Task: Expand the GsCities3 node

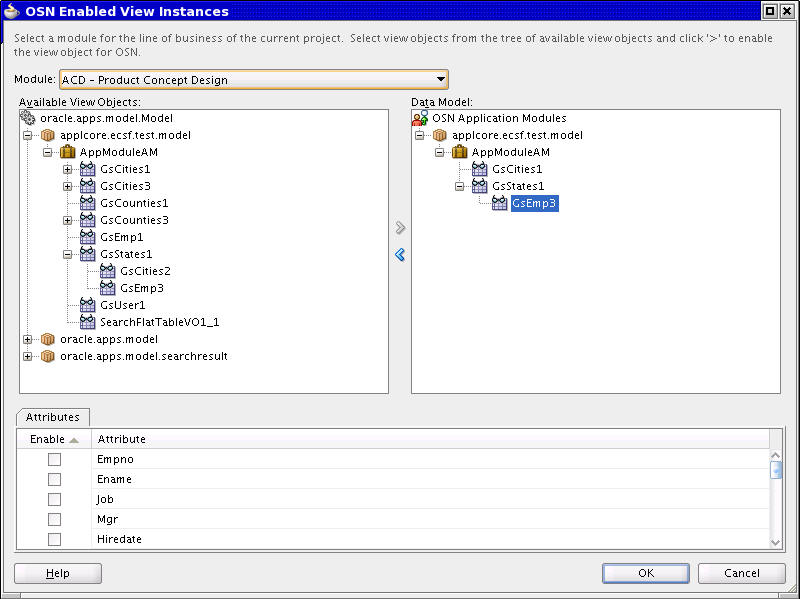Action: (67, 186)
